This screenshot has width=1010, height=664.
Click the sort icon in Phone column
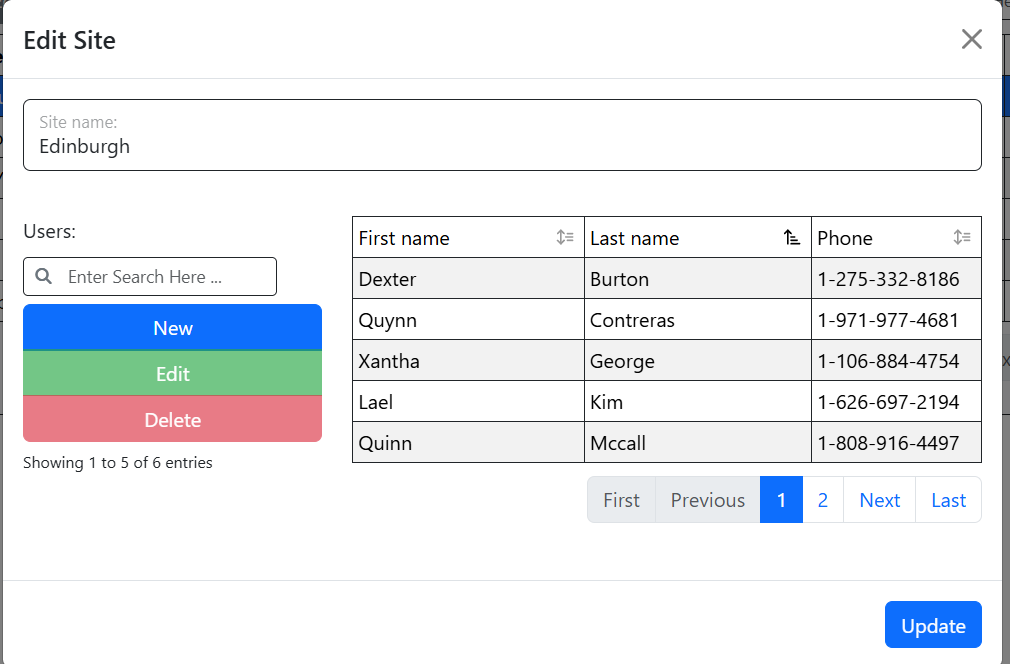pos(962,238)
